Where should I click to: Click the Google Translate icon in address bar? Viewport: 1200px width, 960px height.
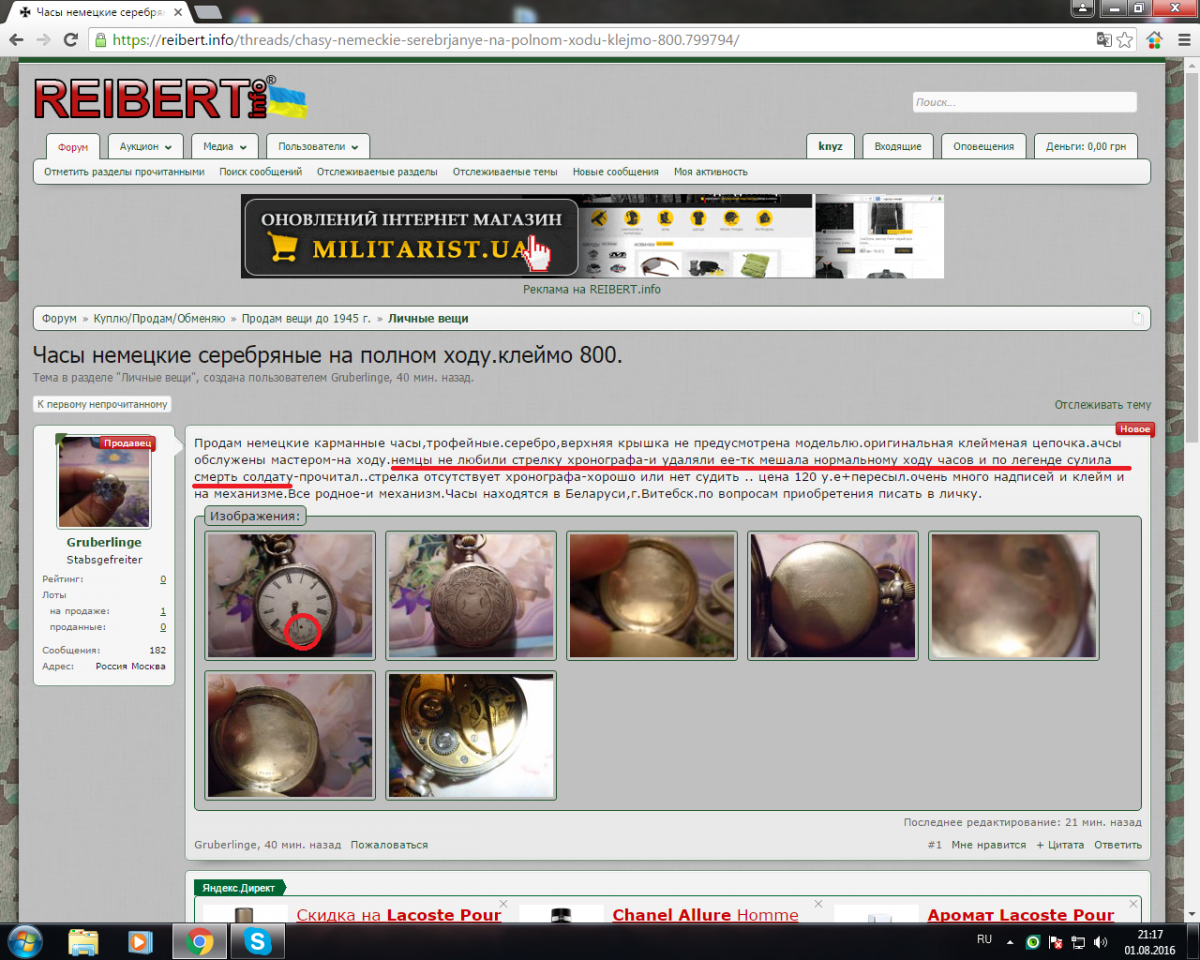(x=1104, y=40)
